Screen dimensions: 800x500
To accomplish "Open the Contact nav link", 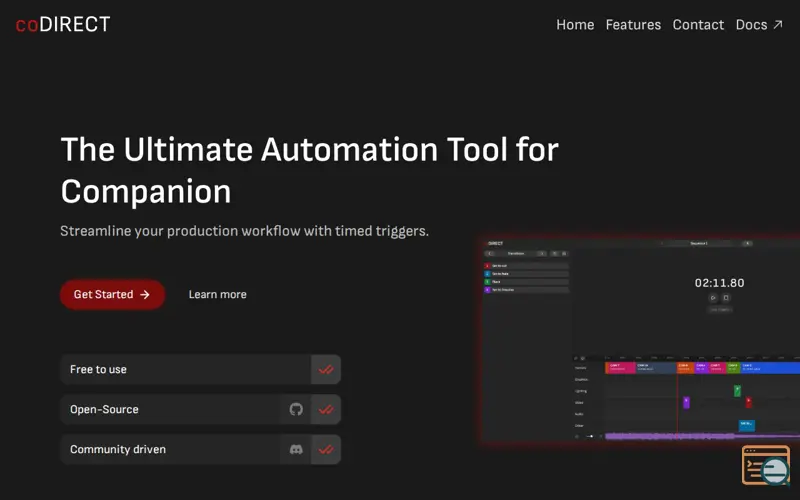I will coord(698,24).
